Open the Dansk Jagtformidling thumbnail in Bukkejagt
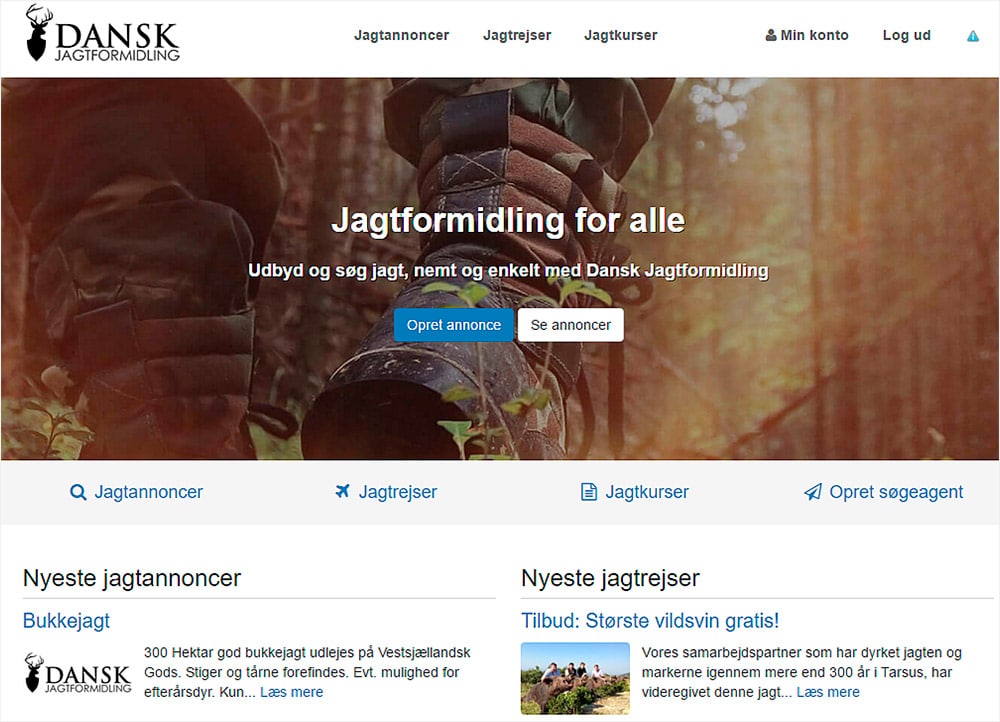1000x722 pixels. (78, 673)
